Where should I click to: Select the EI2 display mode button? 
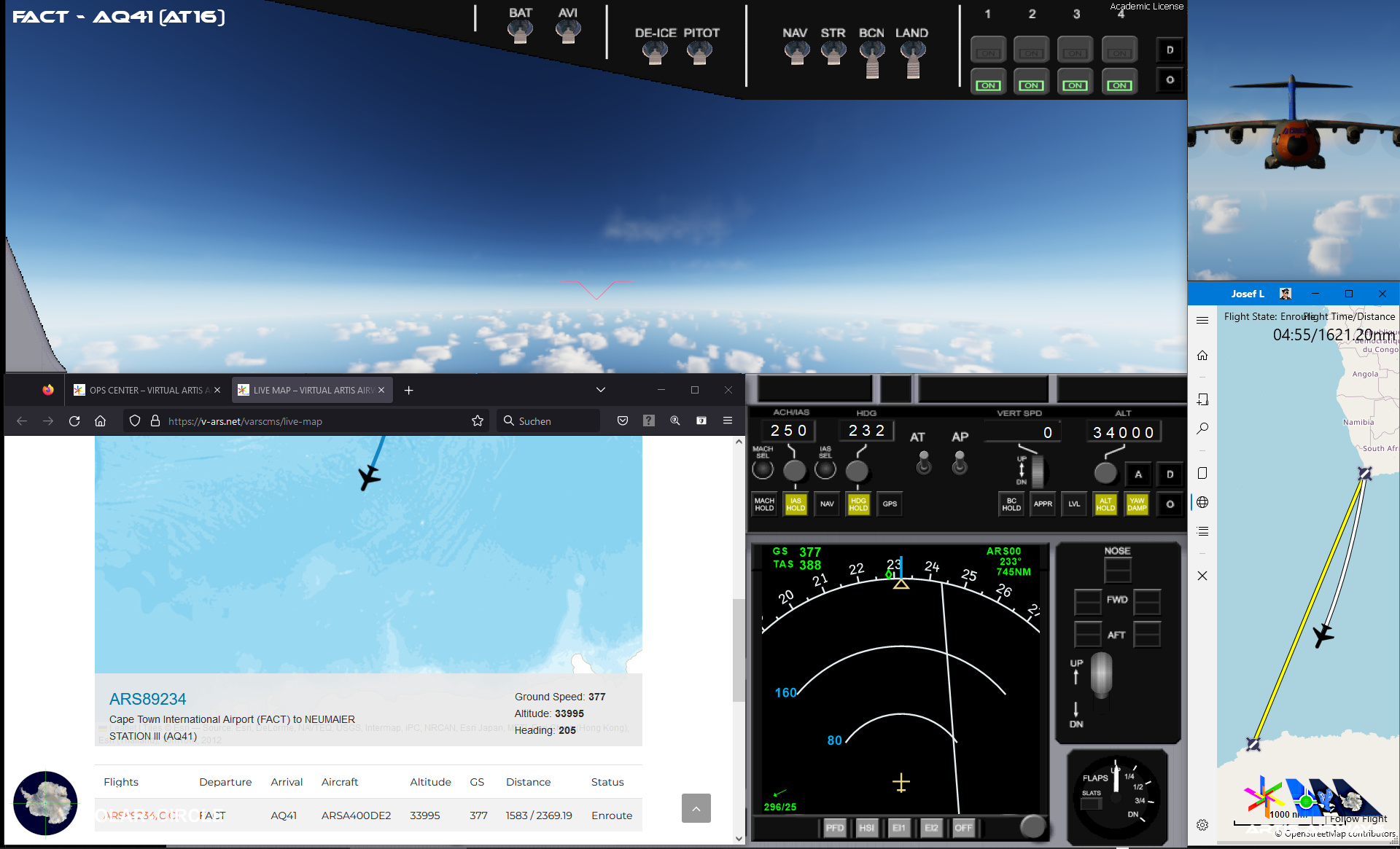[931, 828]
